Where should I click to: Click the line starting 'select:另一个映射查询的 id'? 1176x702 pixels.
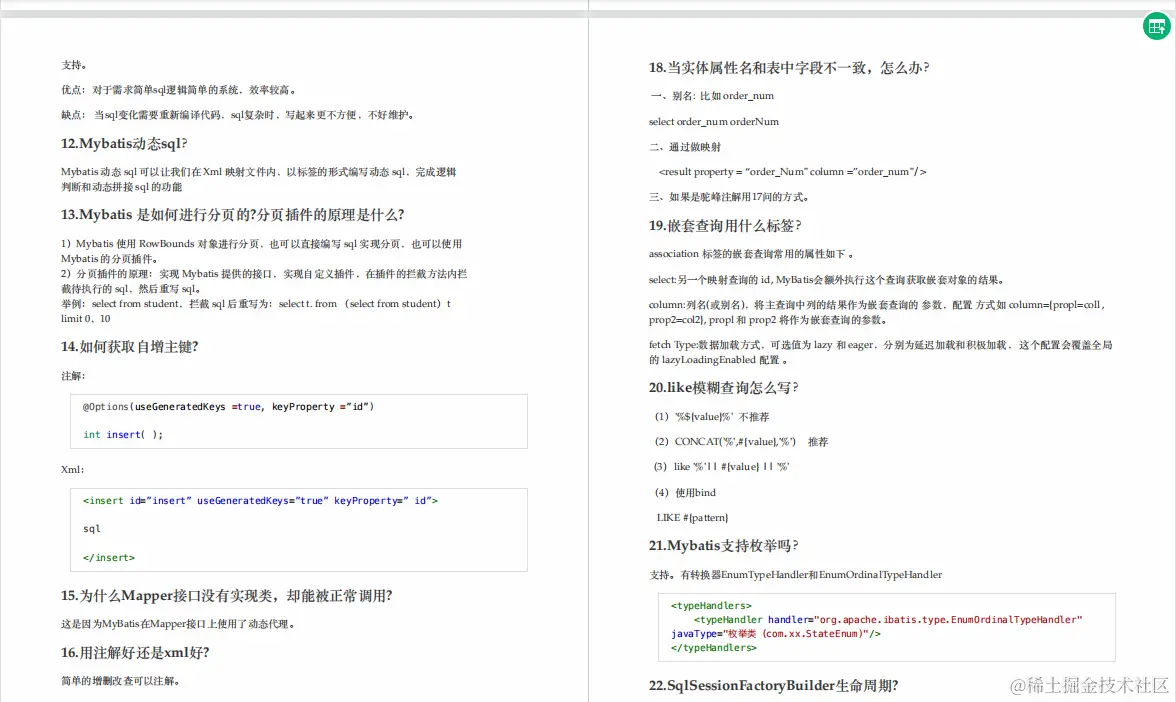tap(826, 280)
